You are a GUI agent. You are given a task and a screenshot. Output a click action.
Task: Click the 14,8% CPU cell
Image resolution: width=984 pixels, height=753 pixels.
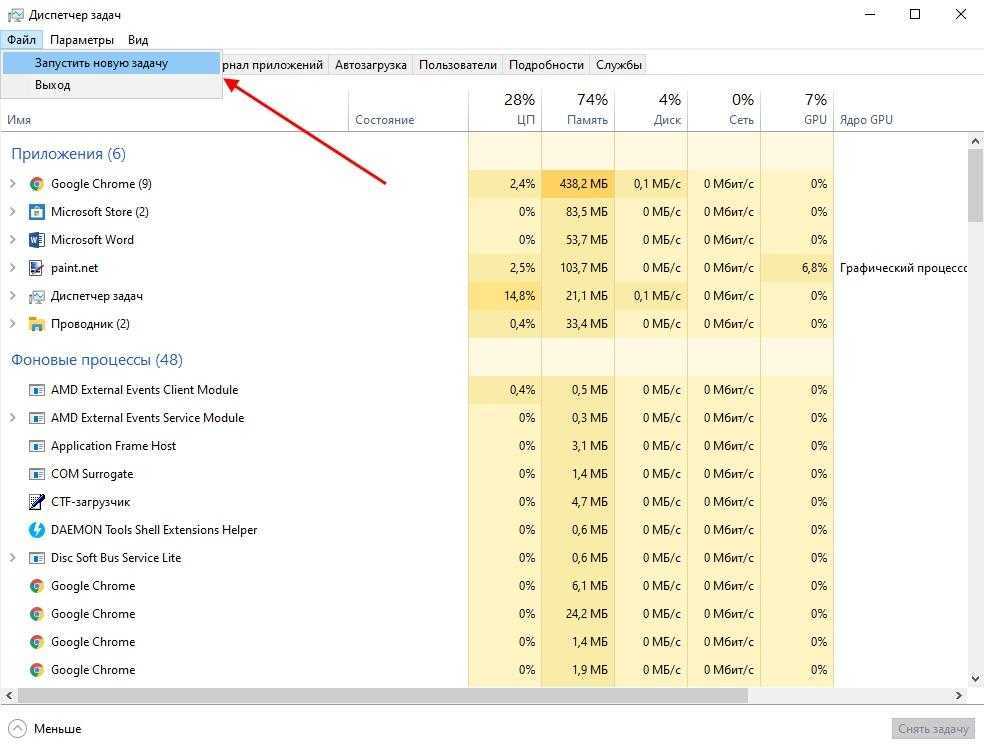pos(505,296)
